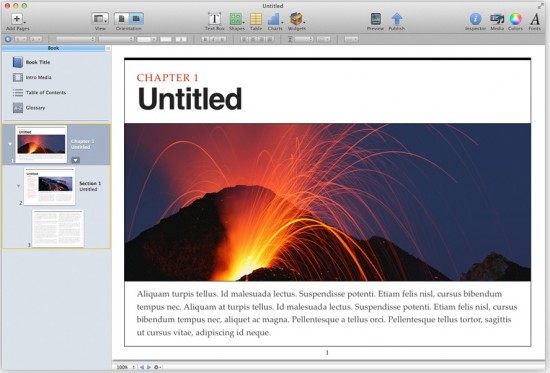Viewport: 550px width, 373px height.
Task: Justify text alignment
Action: 270,39
